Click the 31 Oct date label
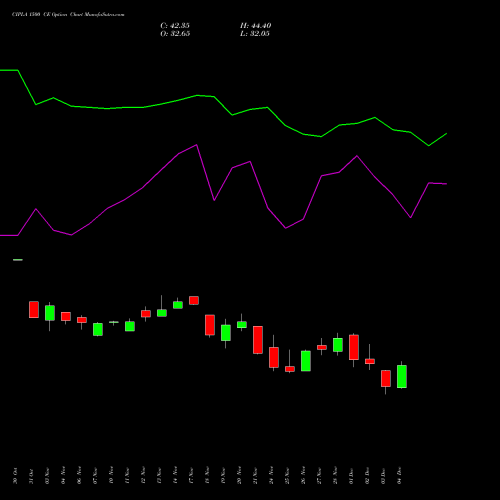This screenshot has width=500, height=500. [x=31, y=476]
